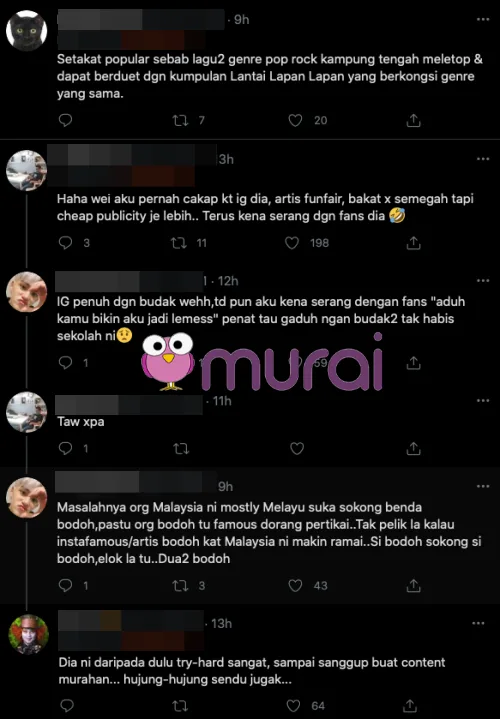The height and width of the screenshot is (719, 500).
Task: Reply to the Lantai Lapan Lapan tweet
Action: click(66, 120)
